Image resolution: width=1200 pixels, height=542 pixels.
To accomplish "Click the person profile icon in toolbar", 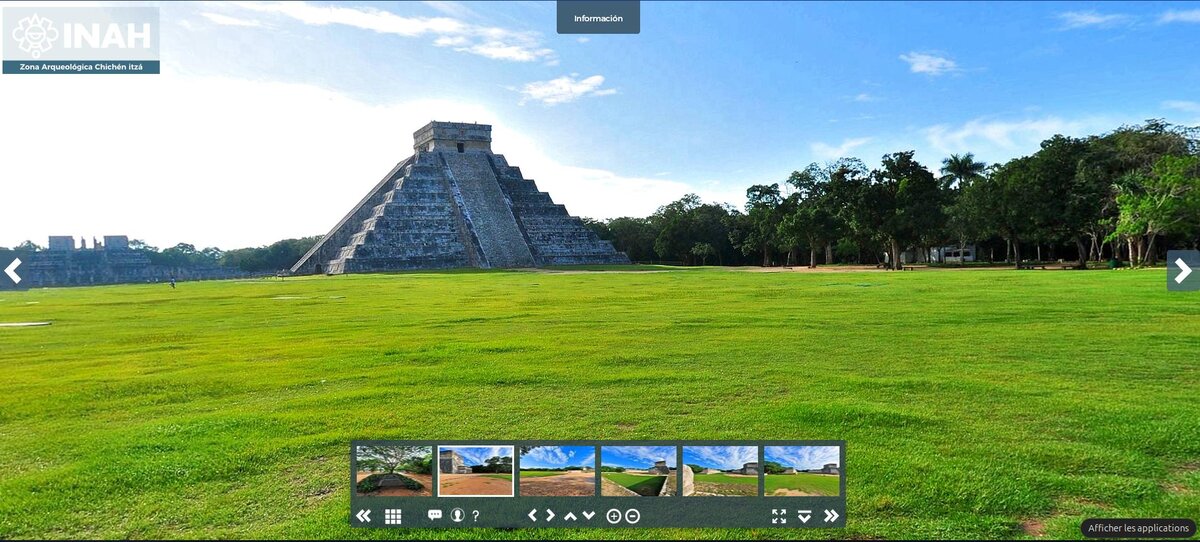I will click(x=457, y=515).
